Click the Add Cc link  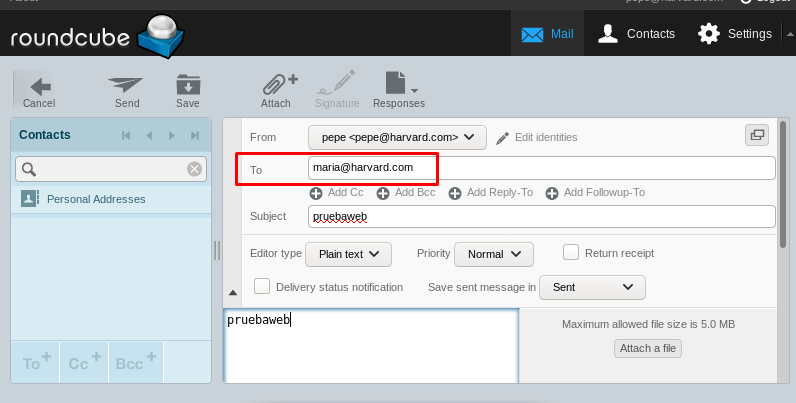point(337,192)
